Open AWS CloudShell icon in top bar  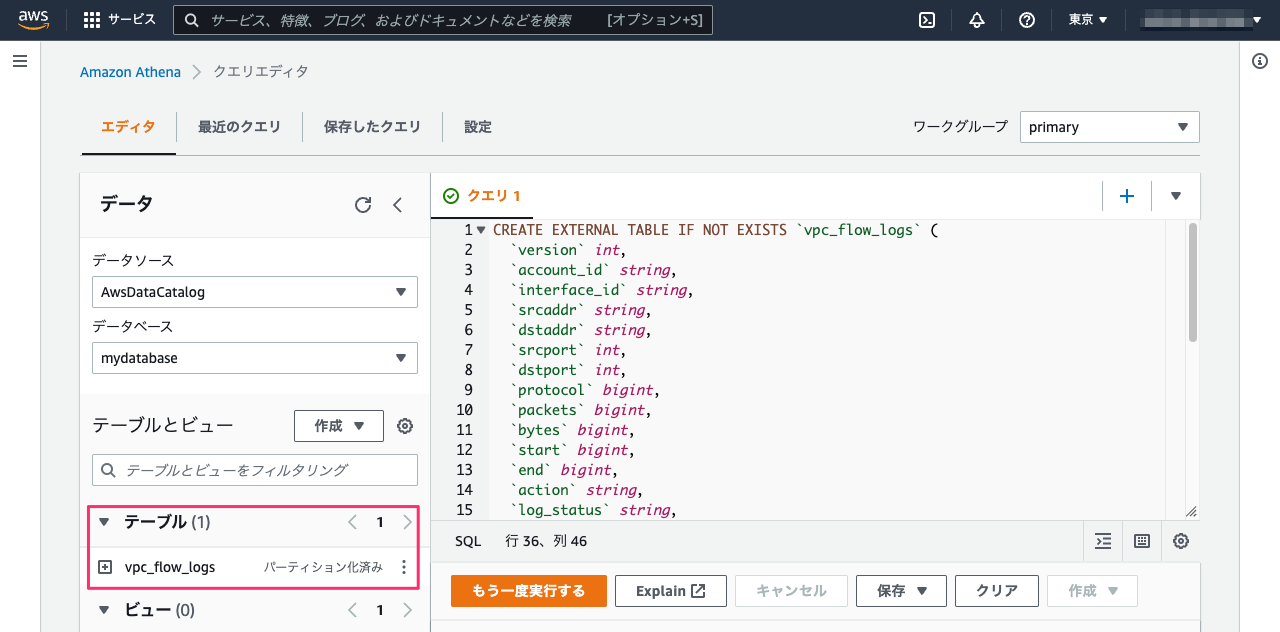tap(927, 20)
